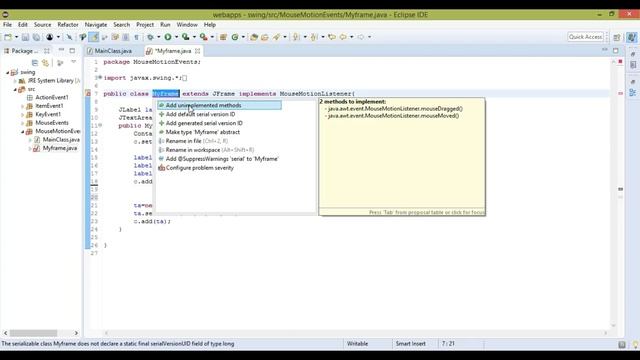Click the Forward navigation arrow icon
Viewport: 640px width, 360px height.
pyautogui.click(x=361, y=37)
